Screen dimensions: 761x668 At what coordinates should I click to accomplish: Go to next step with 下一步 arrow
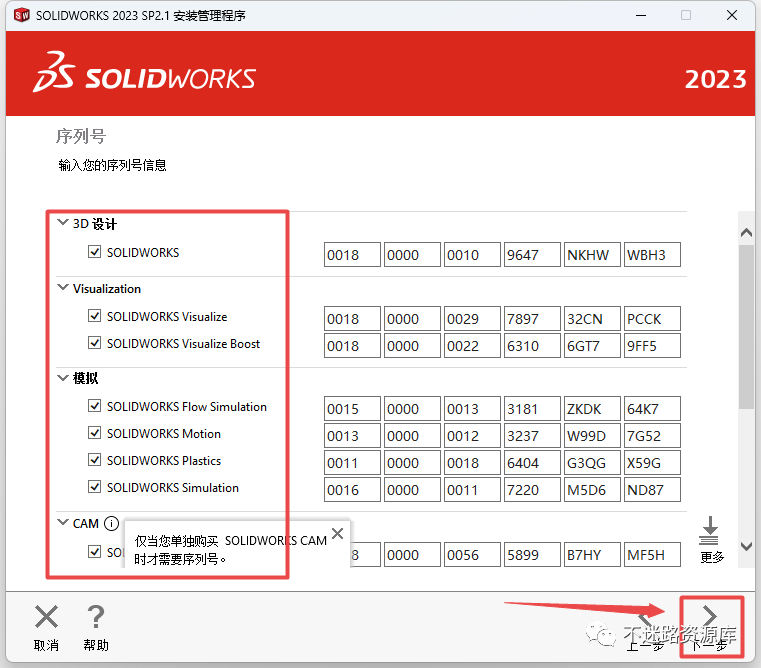pyautogui.click(x=710, y=616)
